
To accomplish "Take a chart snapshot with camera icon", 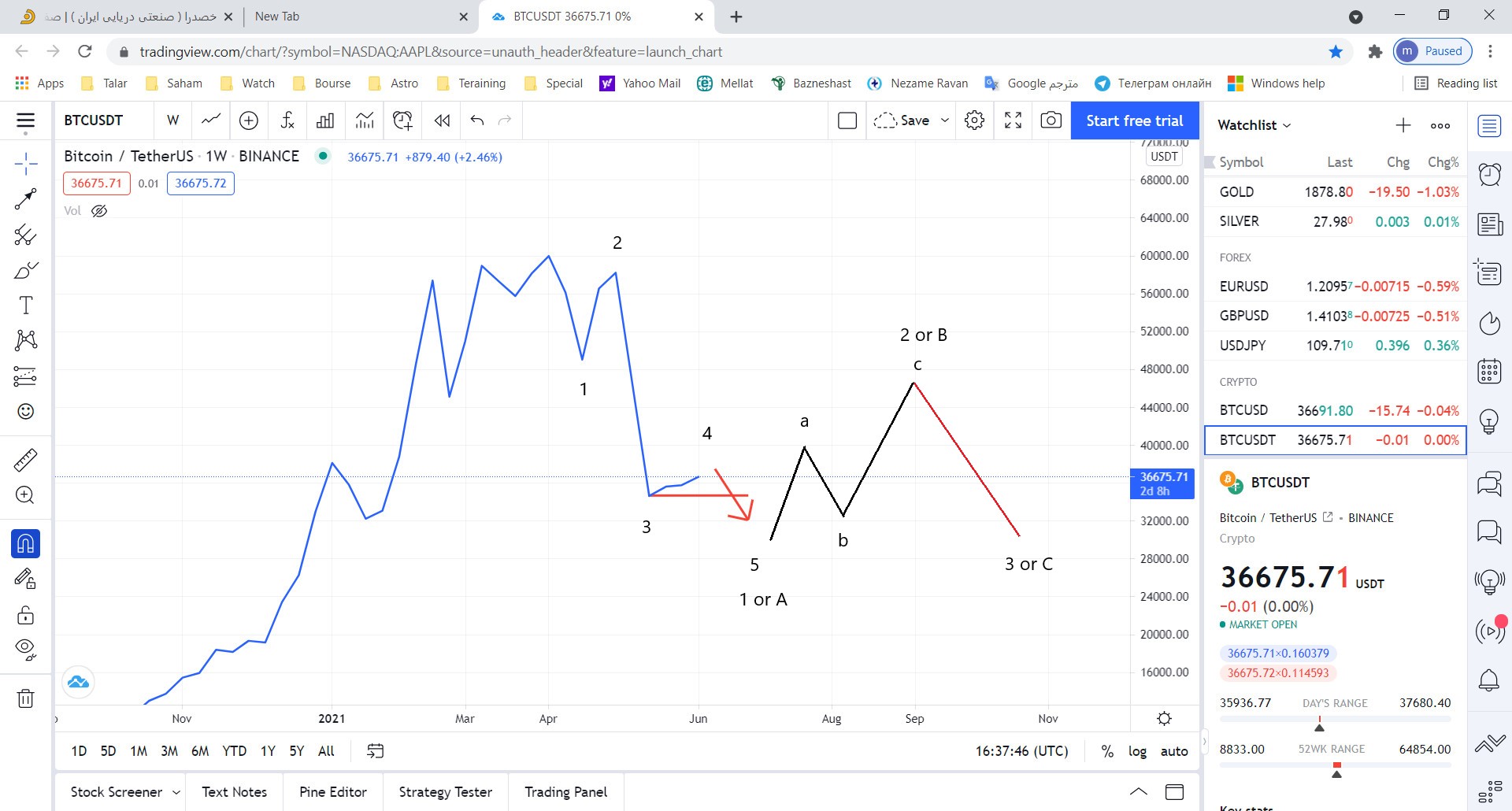I will (x=1051, y=120).
